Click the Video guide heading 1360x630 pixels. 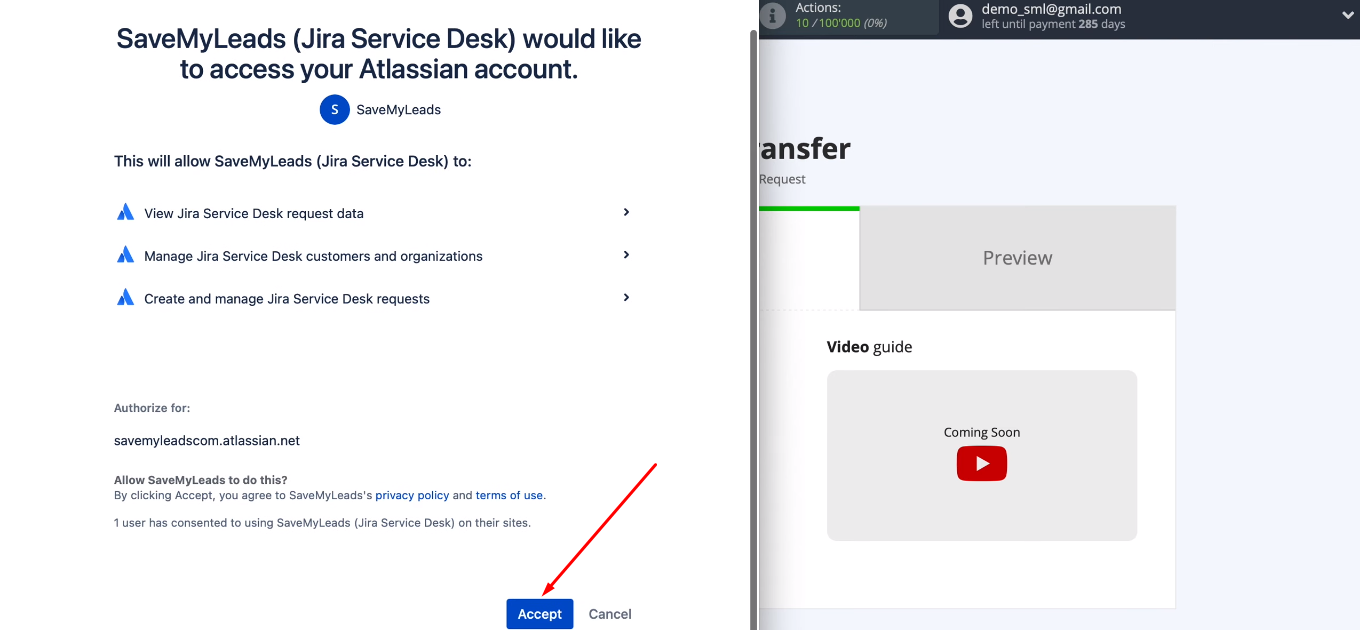869,347
